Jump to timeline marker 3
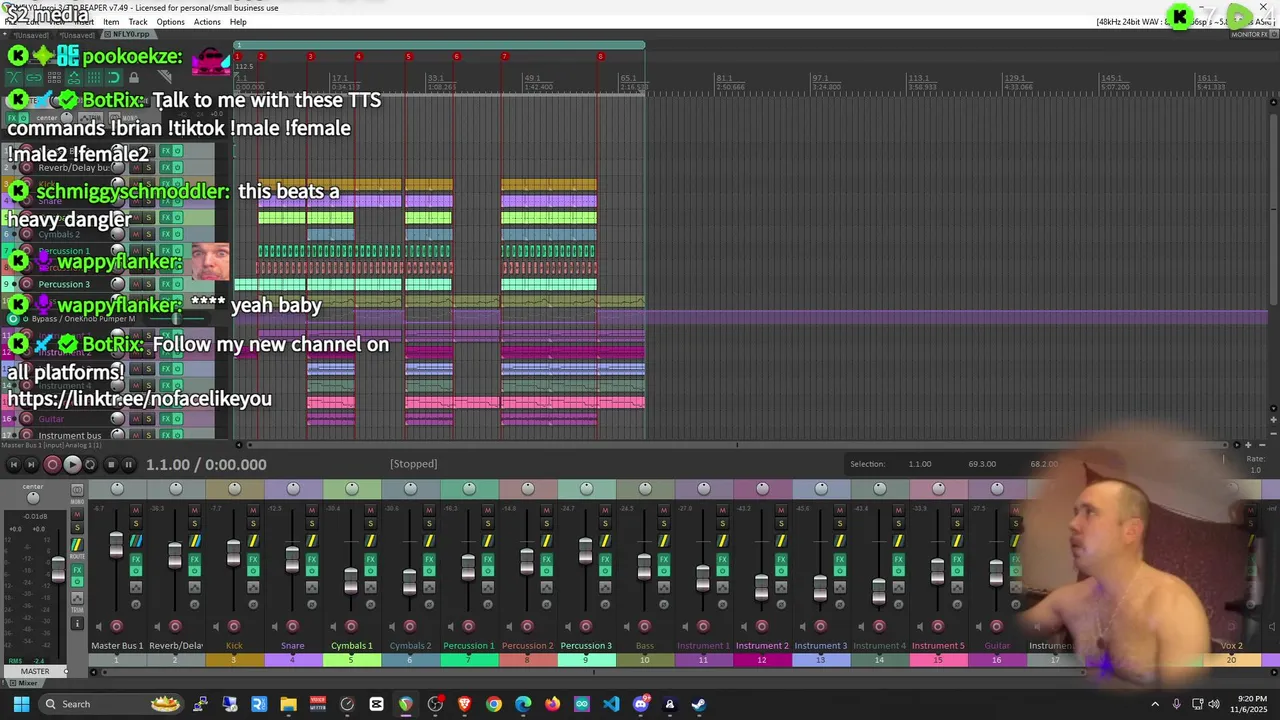The width and height of the screenshot is (1280, 720). [310, 56]
